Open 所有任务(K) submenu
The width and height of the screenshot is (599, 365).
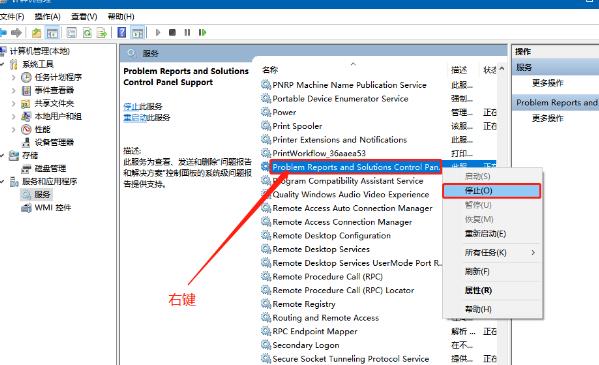point(492,253)
